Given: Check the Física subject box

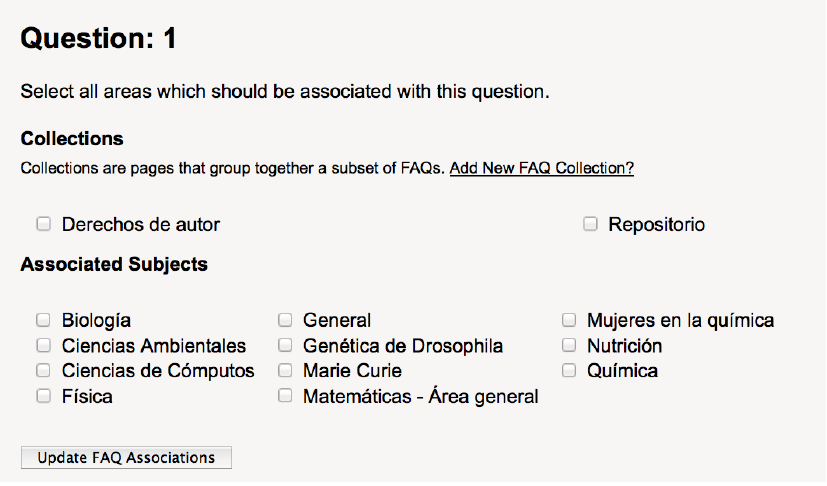Looking at the screenshot, I should click(43, 396).
